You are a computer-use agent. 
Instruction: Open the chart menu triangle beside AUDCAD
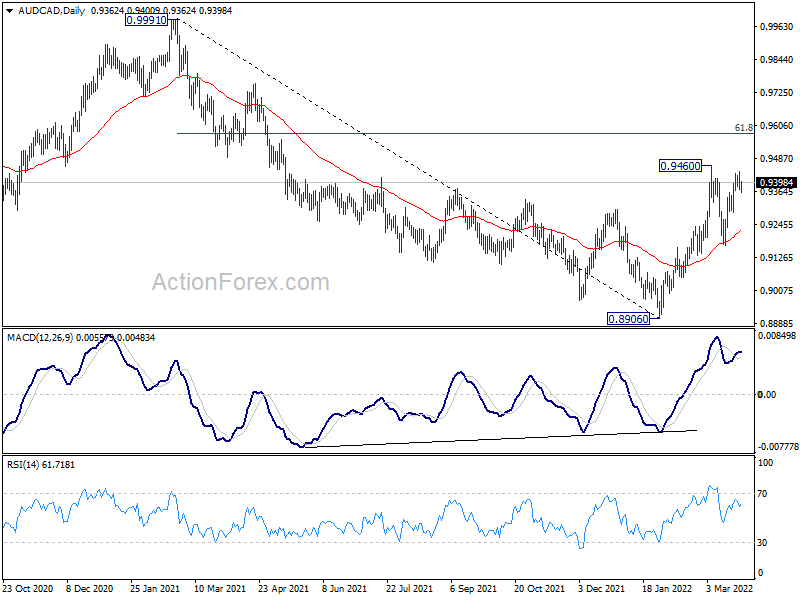point(9,11)
